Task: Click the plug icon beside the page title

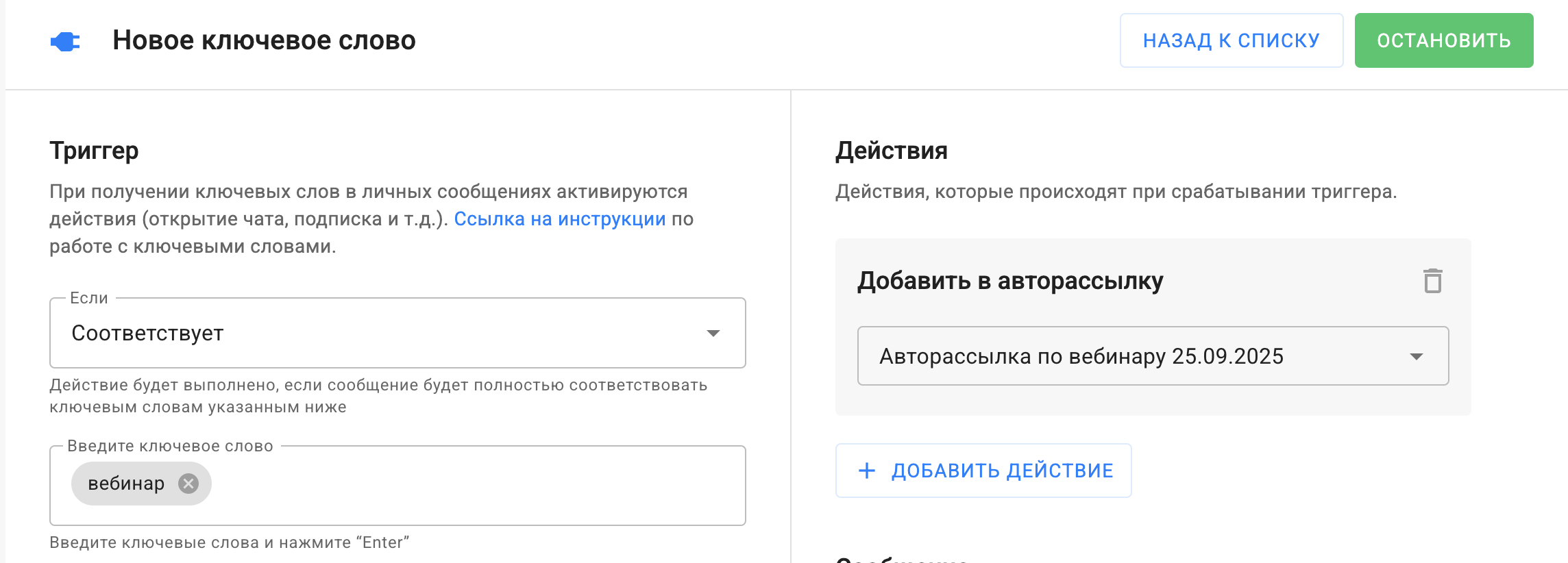Action: coord(65,42)
